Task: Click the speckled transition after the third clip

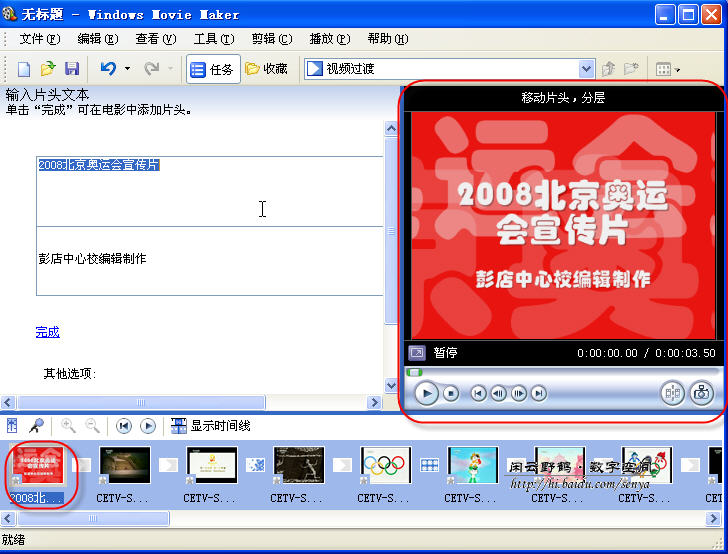Action: (255, 465)
